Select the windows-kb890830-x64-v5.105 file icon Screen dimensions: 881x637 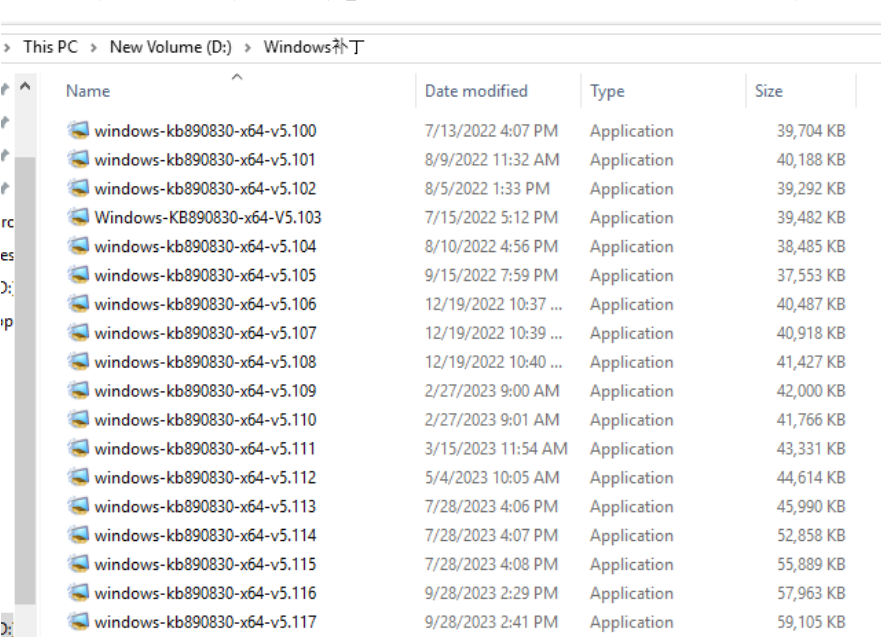coord(78,275)
